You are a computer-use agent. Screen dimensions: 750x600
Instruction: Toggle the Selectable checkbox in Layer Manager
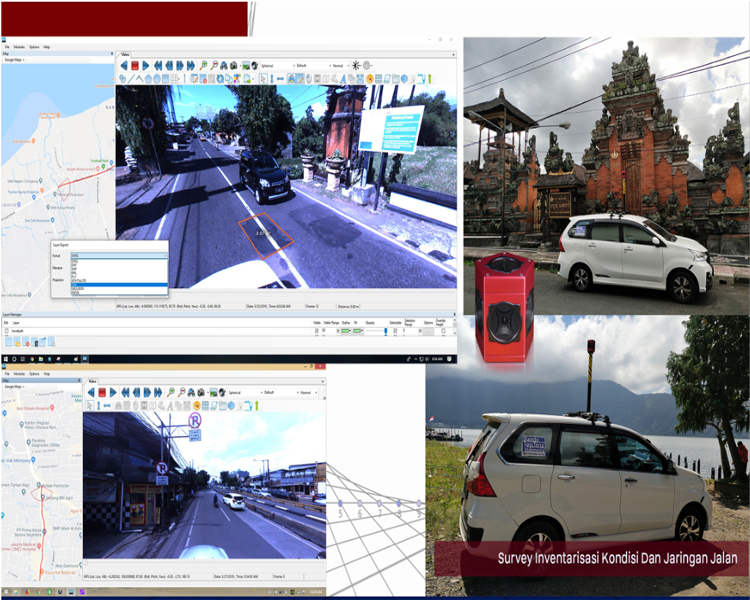(394, 331)
